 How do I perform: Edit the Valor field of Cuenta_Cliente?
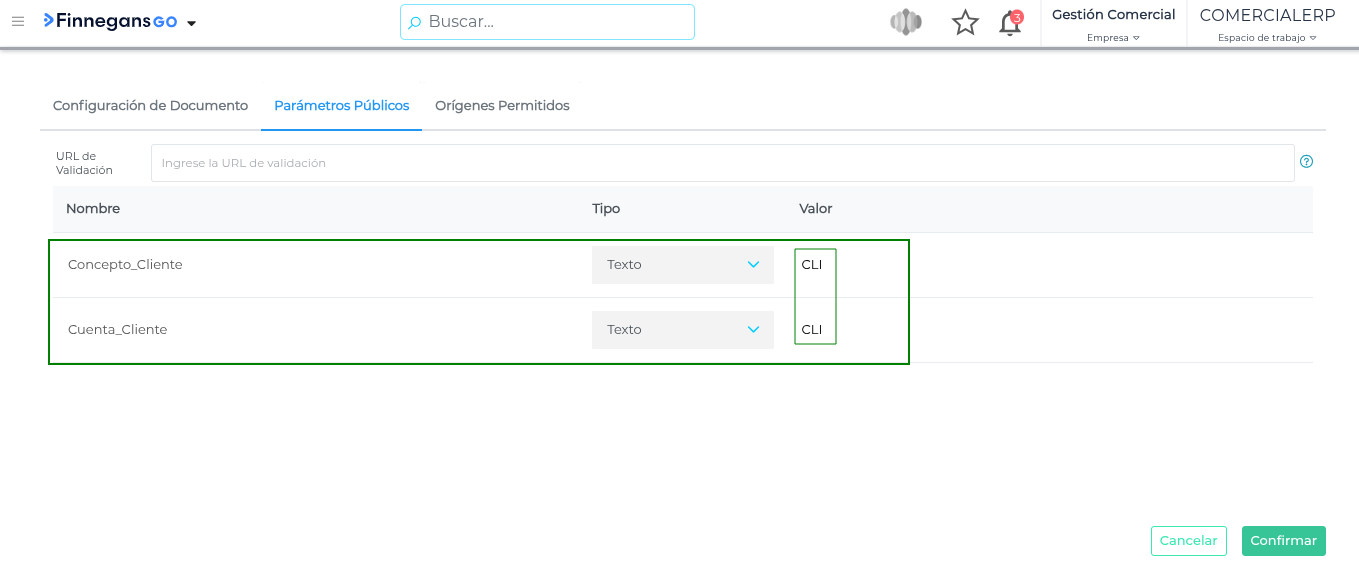pyautogui.click(x=814, y=330)
